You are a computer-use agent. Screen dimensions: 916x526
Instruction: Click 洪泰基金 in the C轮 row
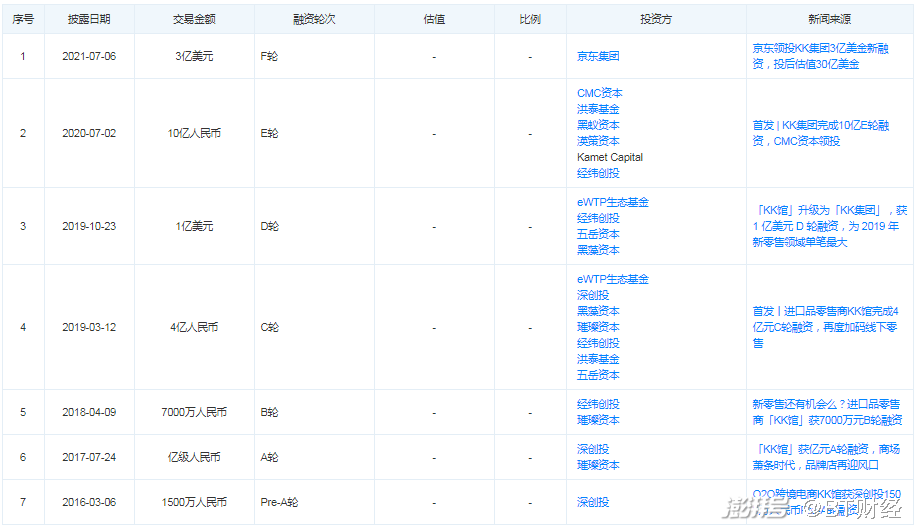pos(598,359)
